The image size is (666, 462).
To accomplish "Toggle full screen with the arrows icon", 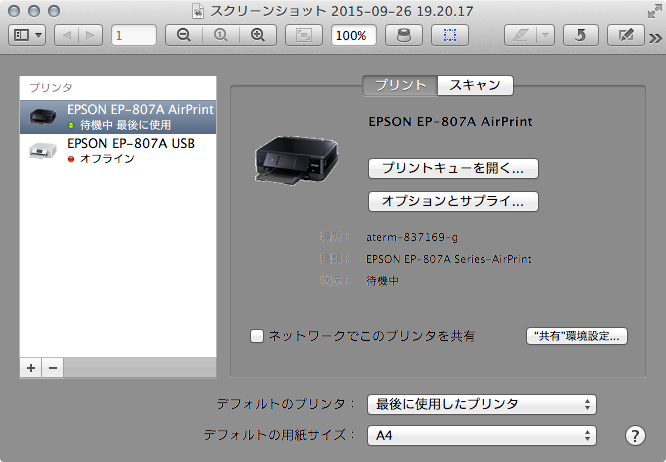I will click(655, 11).
